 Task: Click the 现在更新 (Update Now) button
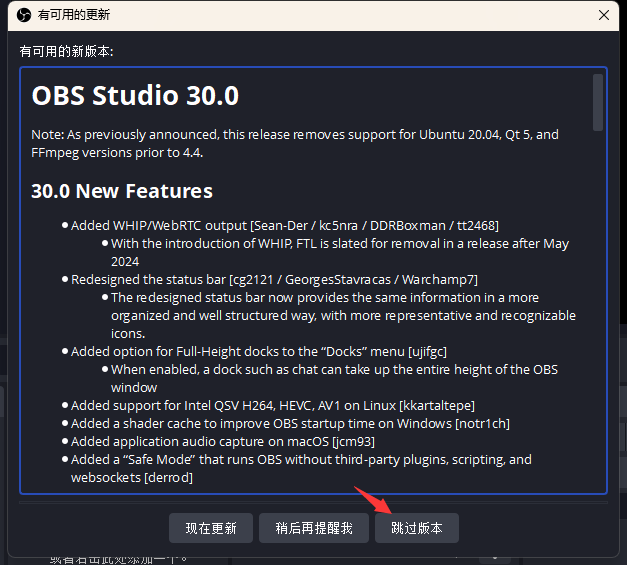(x=211, y=528)
